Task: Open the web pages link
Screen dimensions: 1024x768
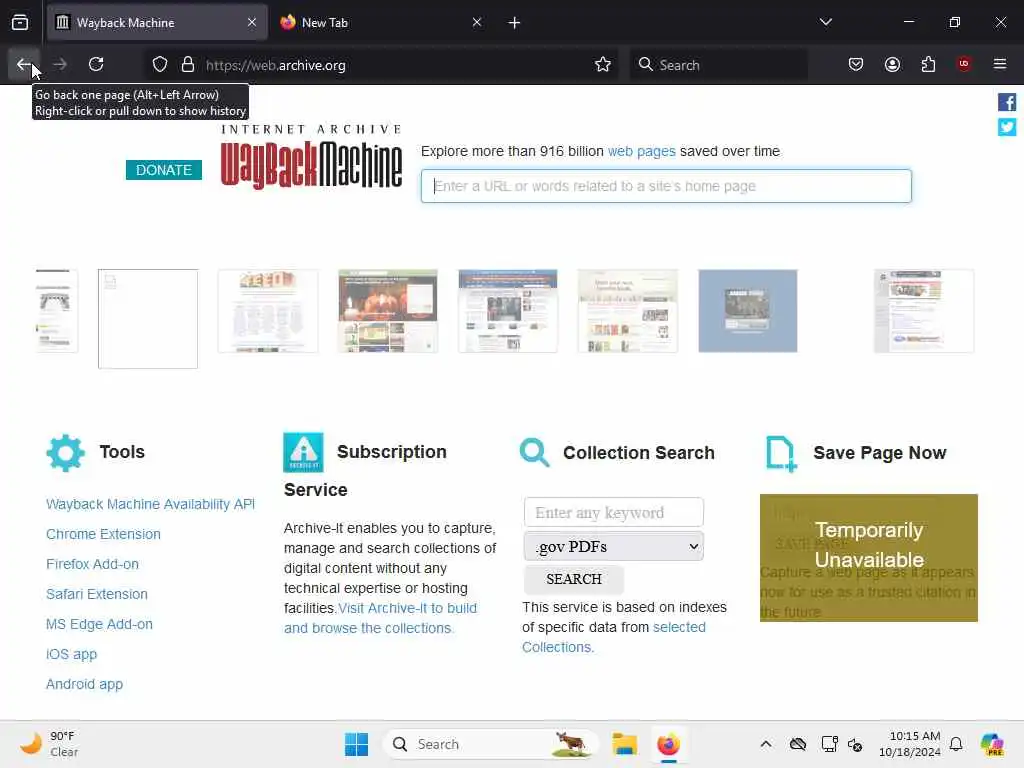Action: [641, 152]
